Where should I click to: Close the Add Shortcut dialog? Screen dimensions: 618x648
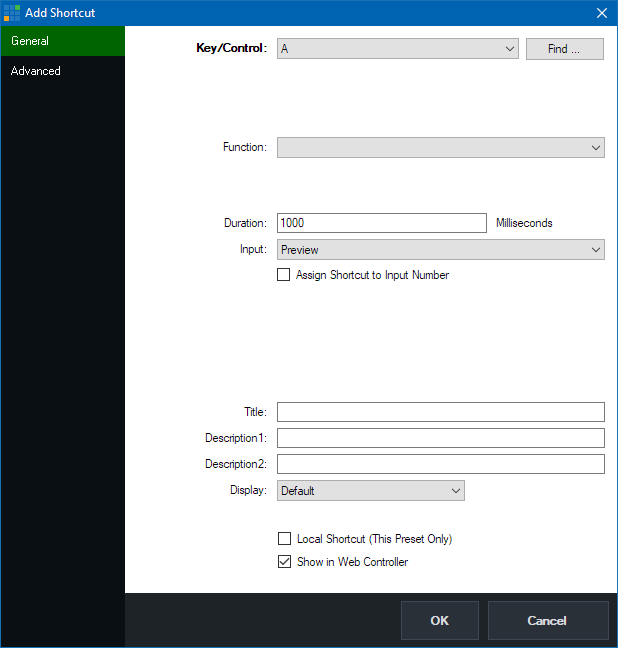pyautogui.click(x=601, y=13)
